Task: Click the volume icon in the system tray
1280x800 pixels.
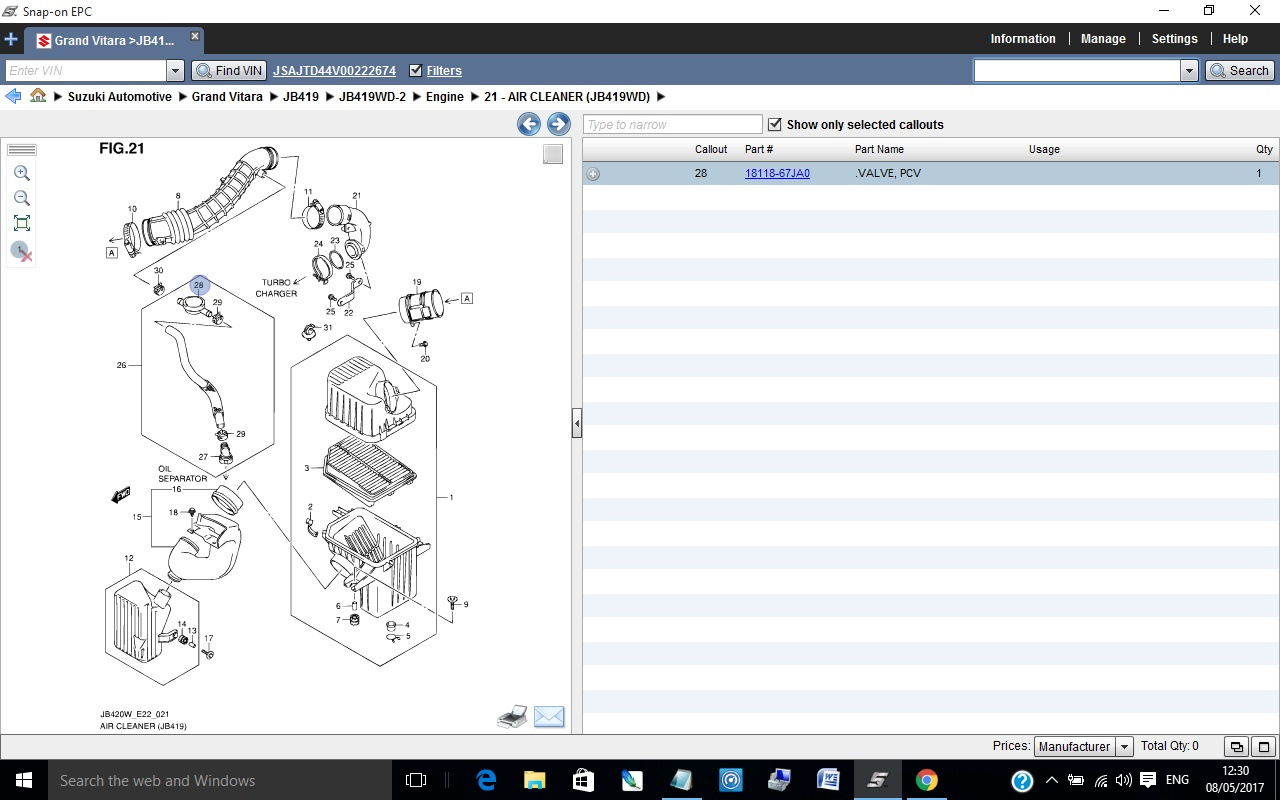Action: pyautogui.click(x=1123, y=780)
